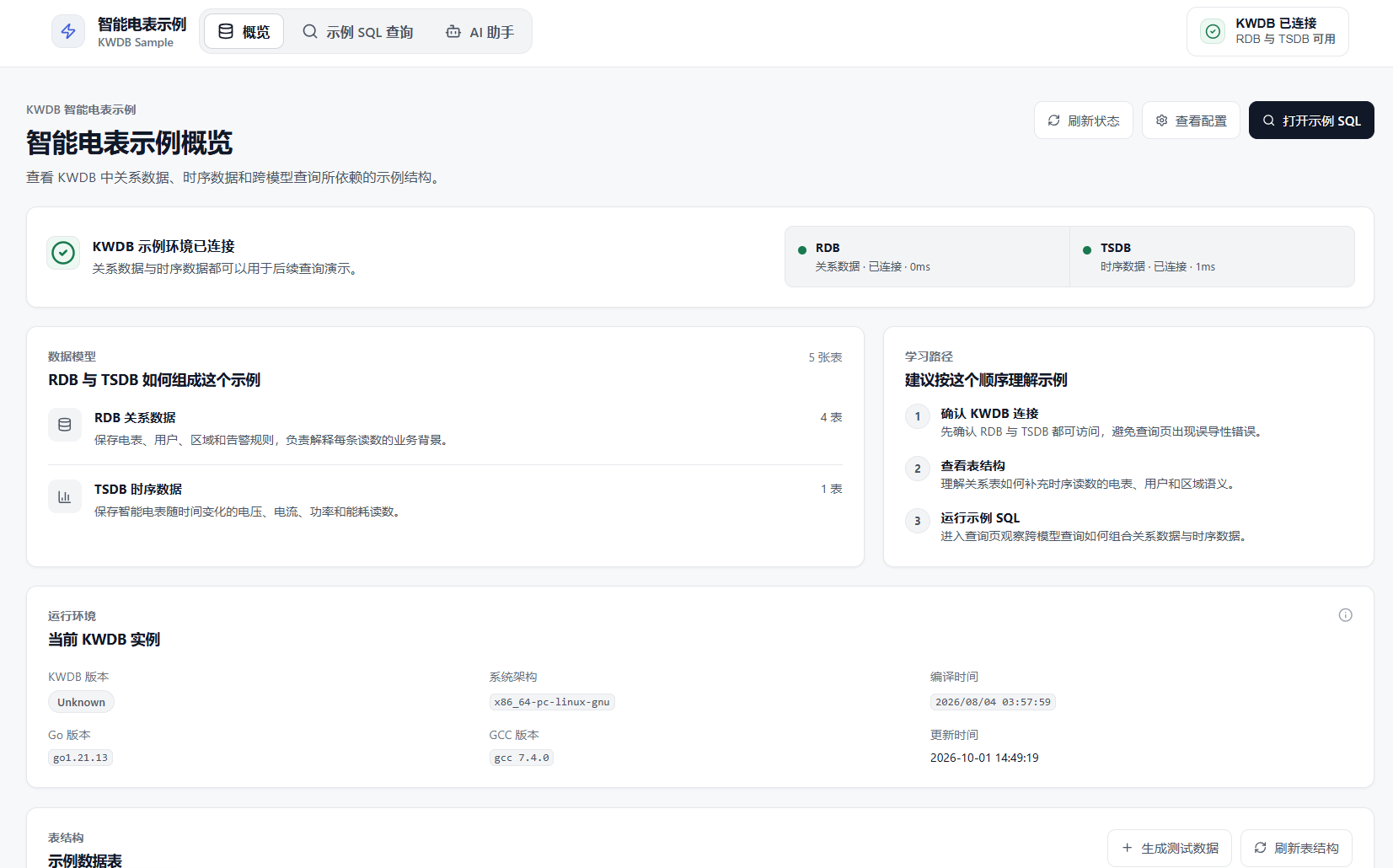Click the 示例数据表 section heading

85,860
